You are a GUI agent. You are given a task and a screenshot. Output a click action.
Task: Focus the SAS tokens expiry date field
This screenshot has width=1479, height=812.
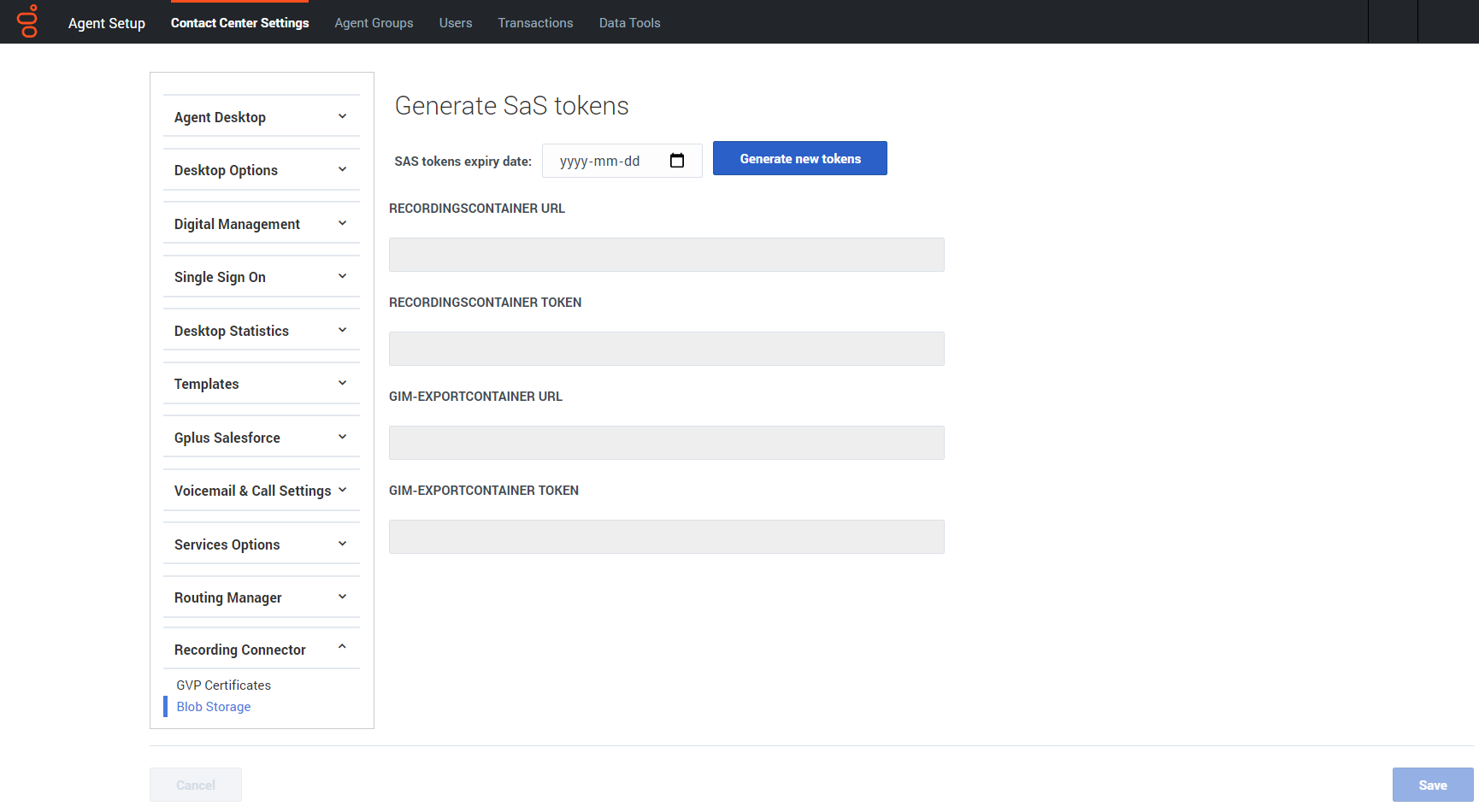pyautogui.click(x=622, y=161)
